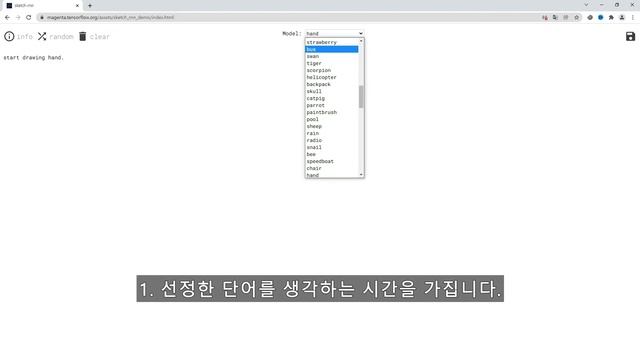Open the Chrome three-dot menu

pos(633,18)
